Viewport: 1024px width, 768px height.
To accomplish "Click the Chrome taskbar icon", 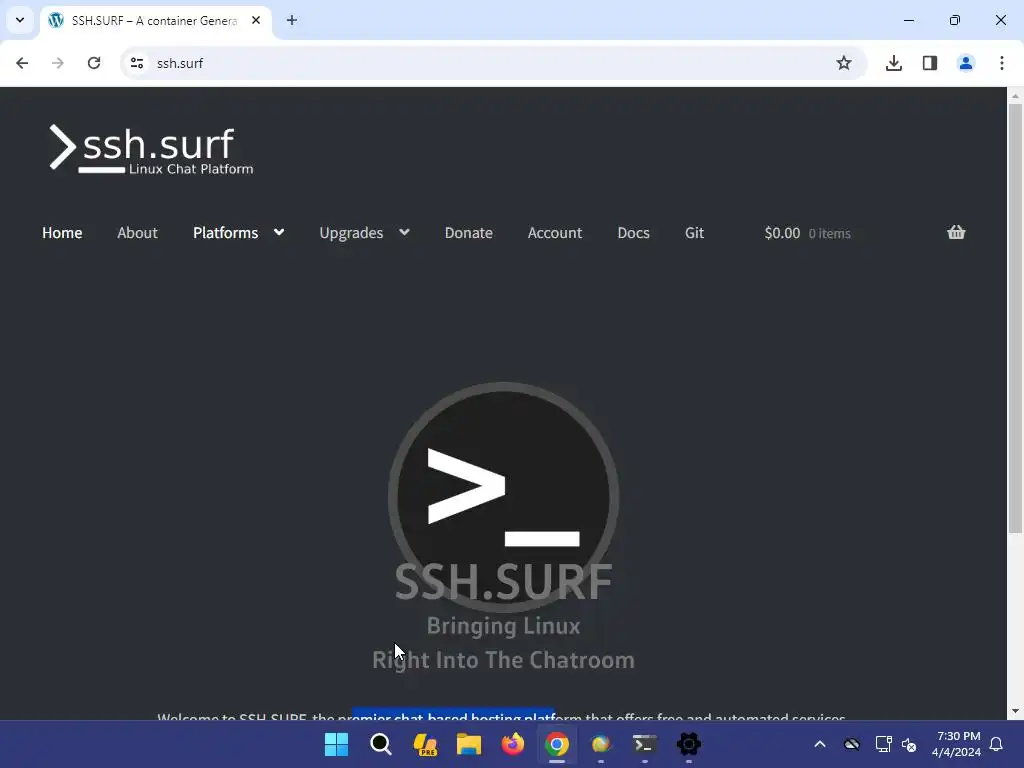I will click(x=557, y=744).
